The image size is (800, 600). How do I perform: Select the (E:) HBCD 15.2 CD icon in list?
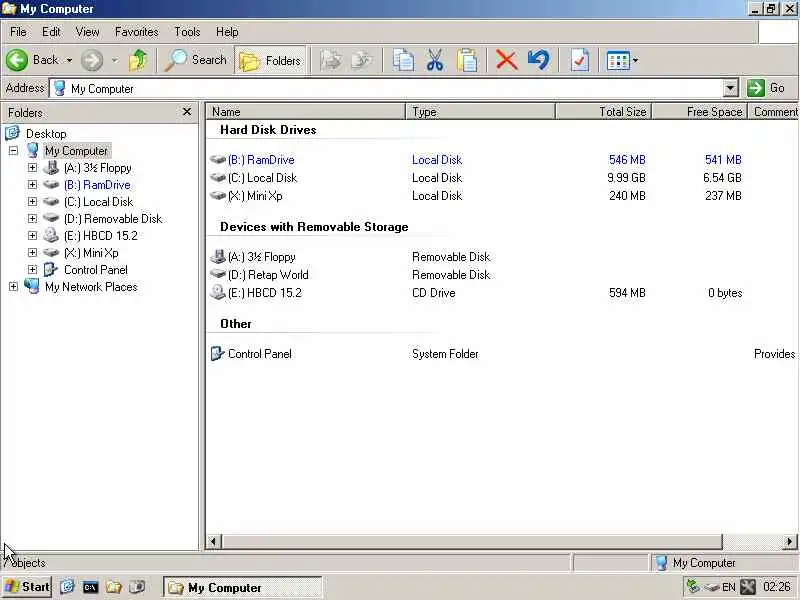point(218,292)
